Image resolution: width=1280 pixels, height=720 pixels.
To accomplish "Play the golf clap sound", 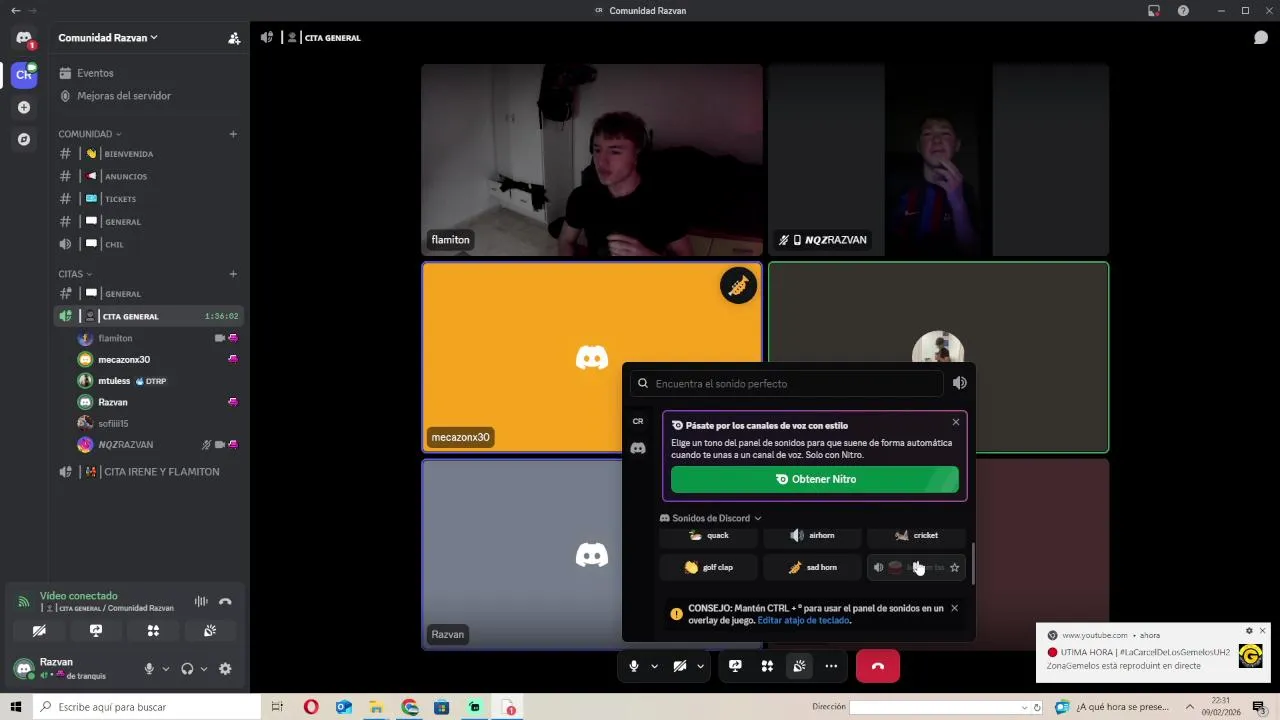I will pos(710,567).
